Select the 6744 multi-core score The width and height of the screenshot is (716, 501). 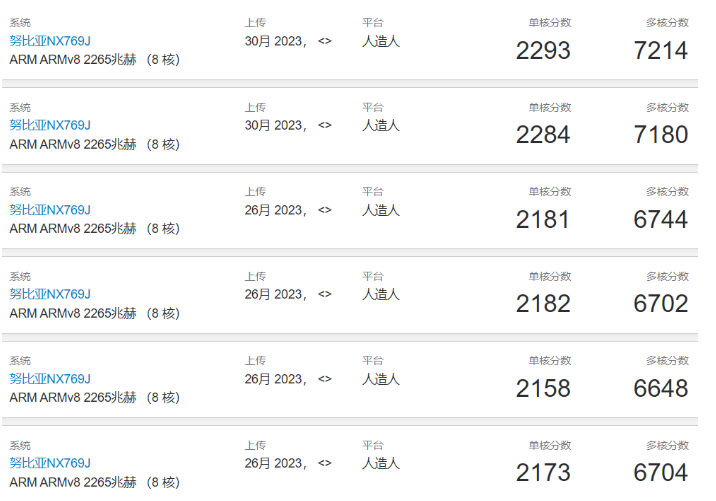click(661, 220)
